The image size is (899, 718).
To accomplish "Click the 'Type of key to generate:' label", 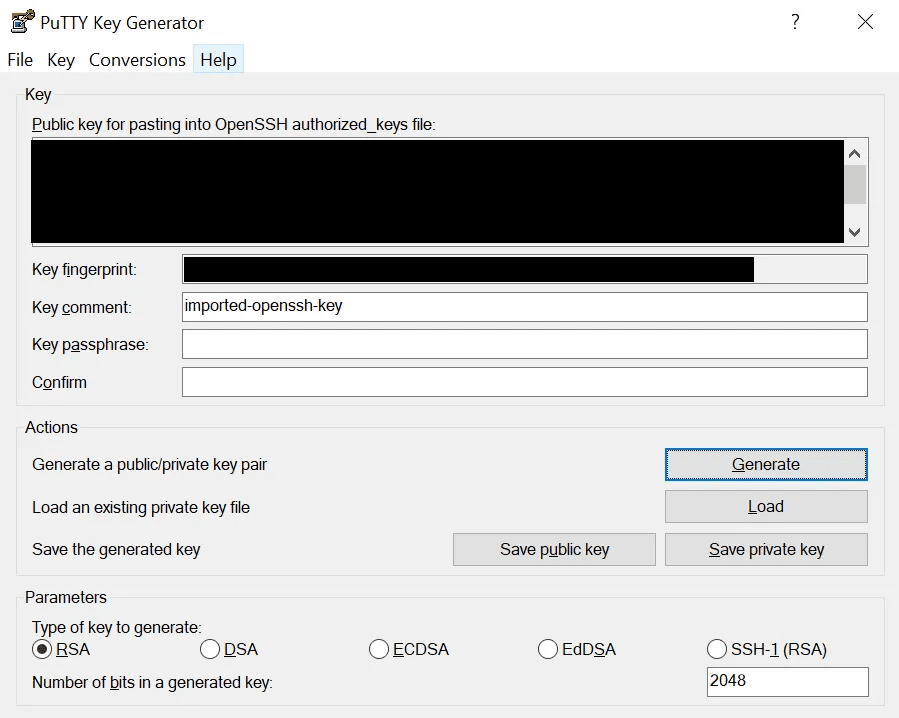I will (x=117, y=627).
